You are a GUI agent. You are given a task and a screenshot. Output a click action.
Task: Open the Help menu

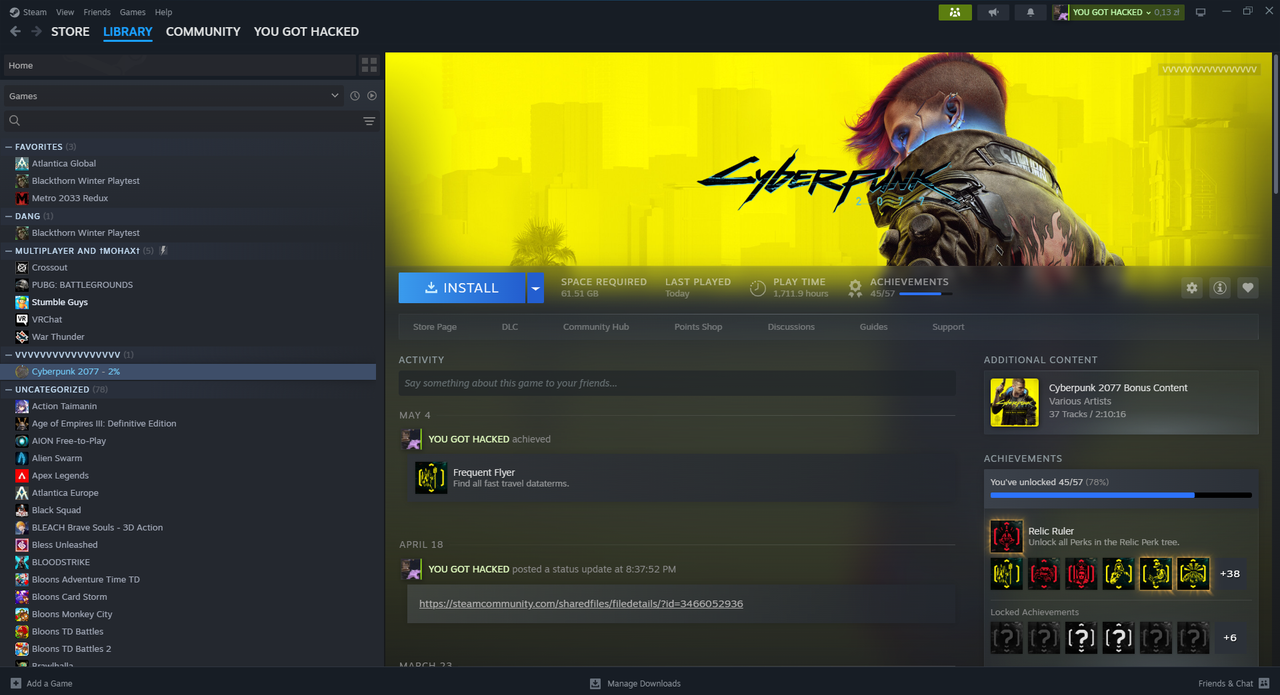coord(164,12)
